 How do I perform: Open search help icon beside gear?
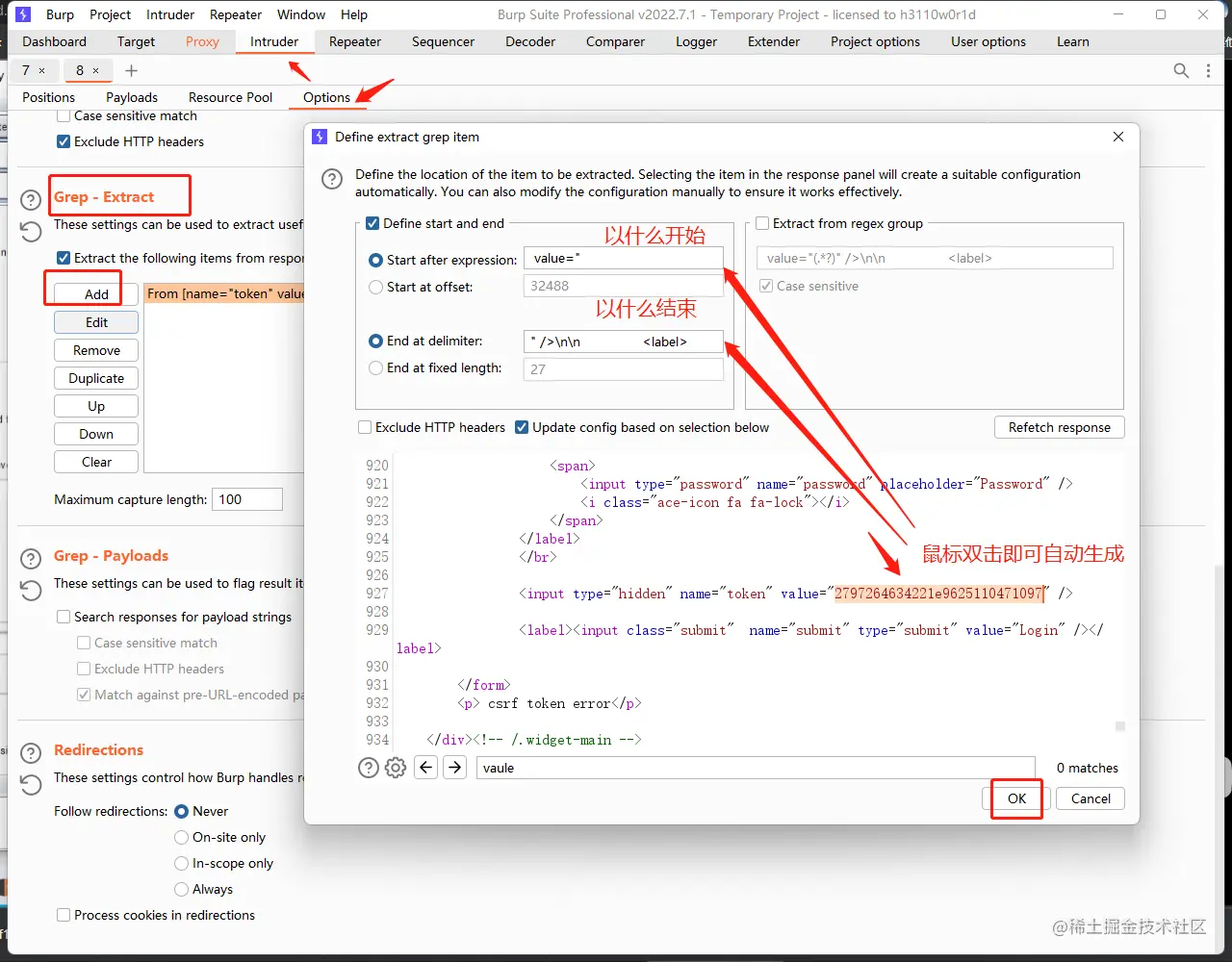[369, 768]
